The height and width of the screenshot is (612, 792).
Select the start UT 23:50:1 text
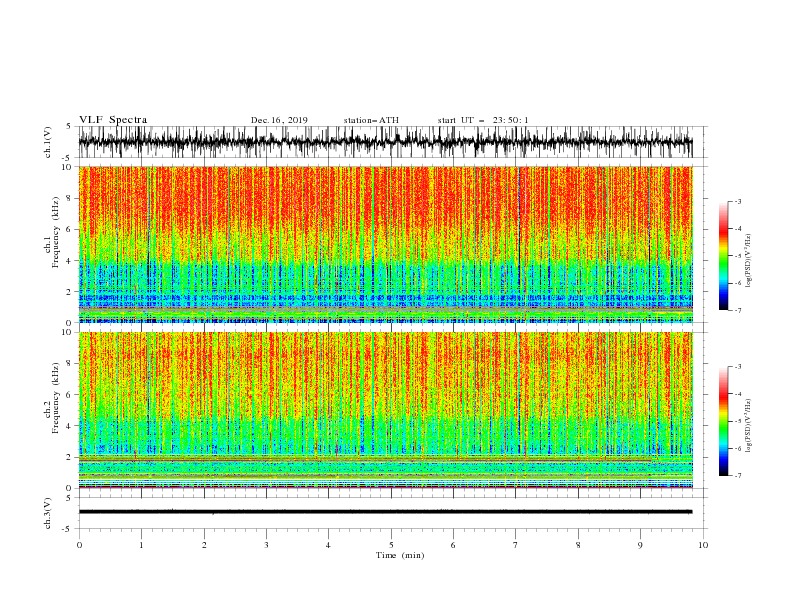483,120
